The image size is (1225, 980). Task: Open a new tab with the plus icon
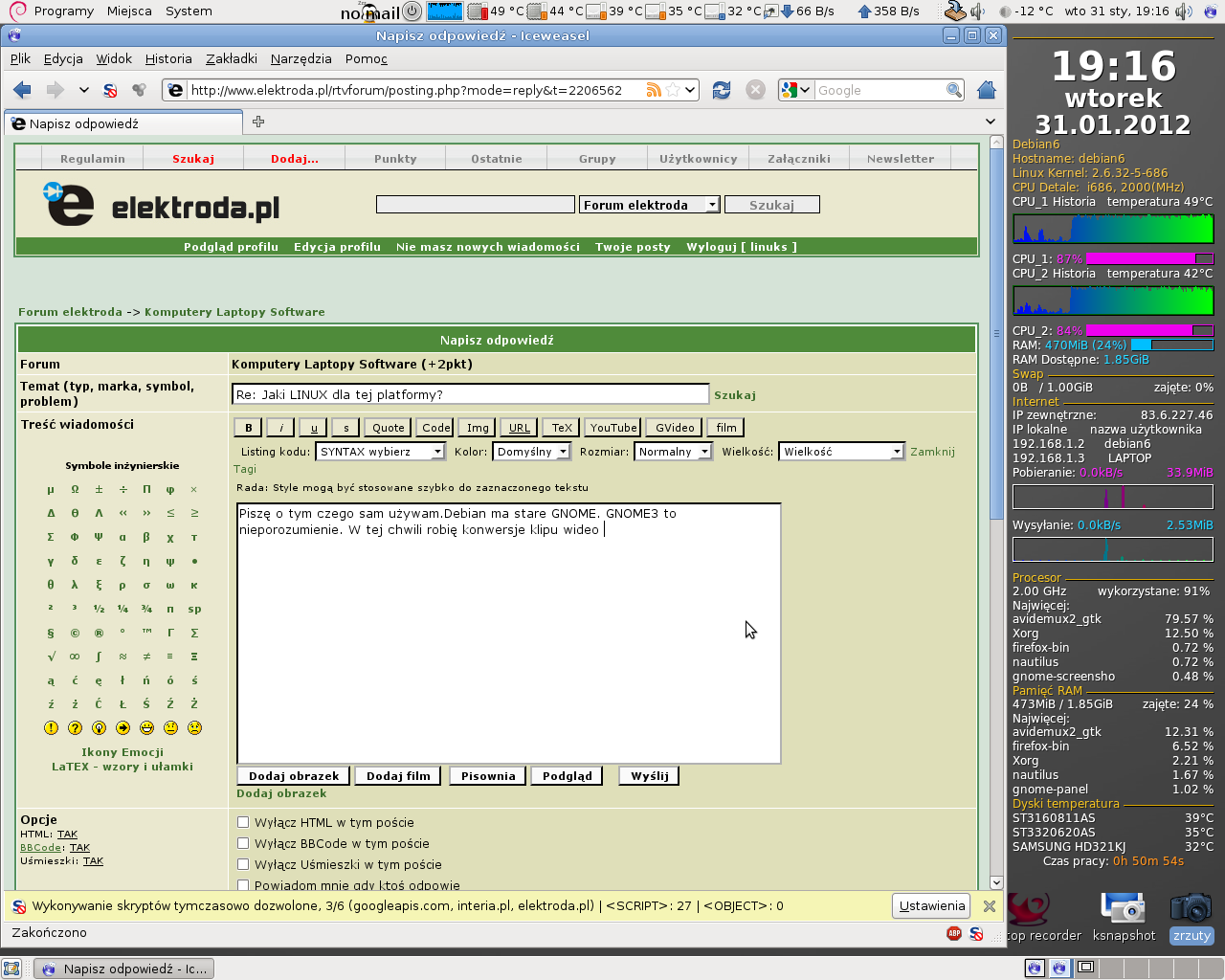pyautogui.click(x=258, y=122)
